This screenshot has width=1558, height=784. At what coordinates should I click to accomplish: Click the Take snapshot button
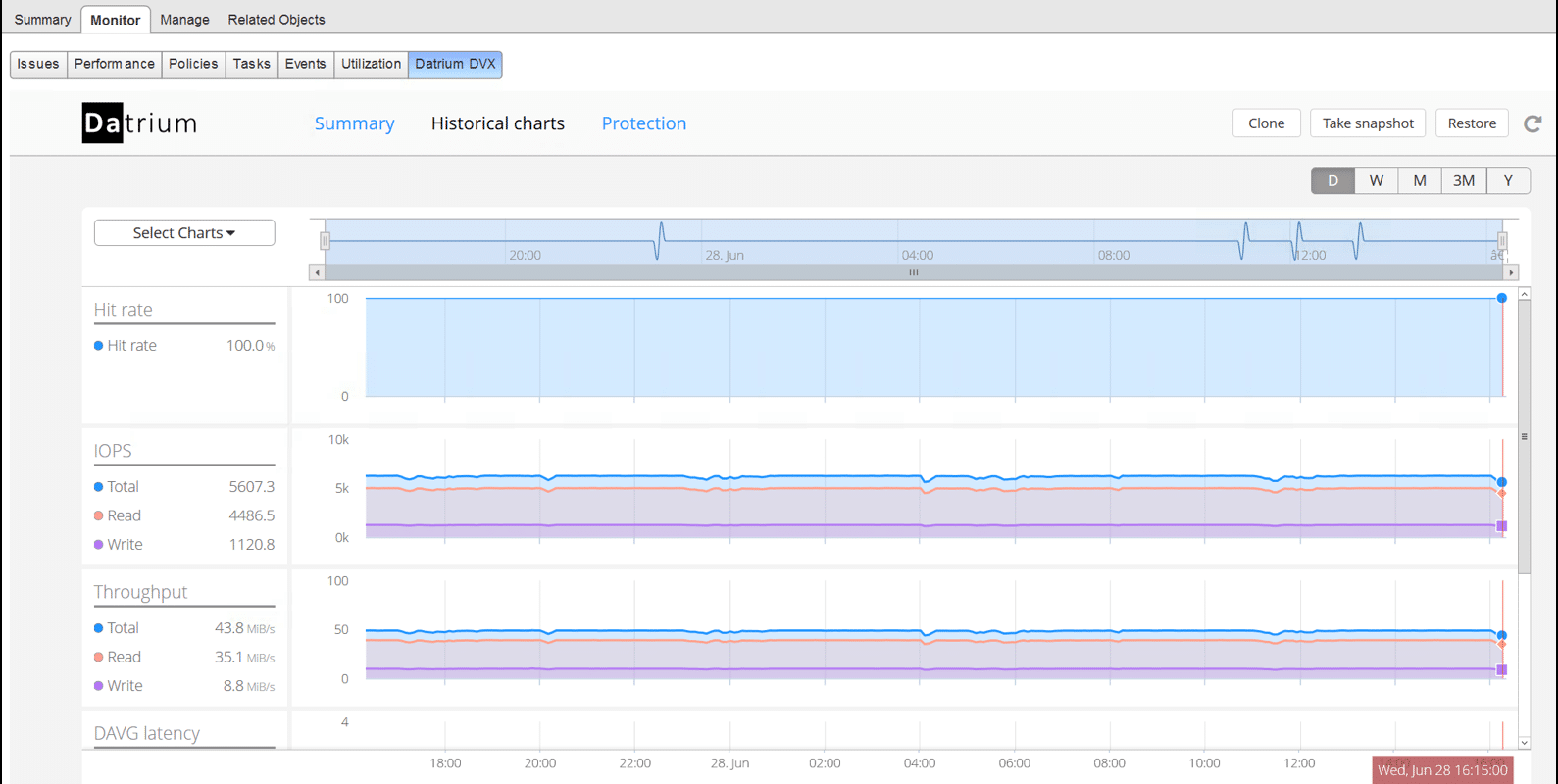(x=1368, y=123)
